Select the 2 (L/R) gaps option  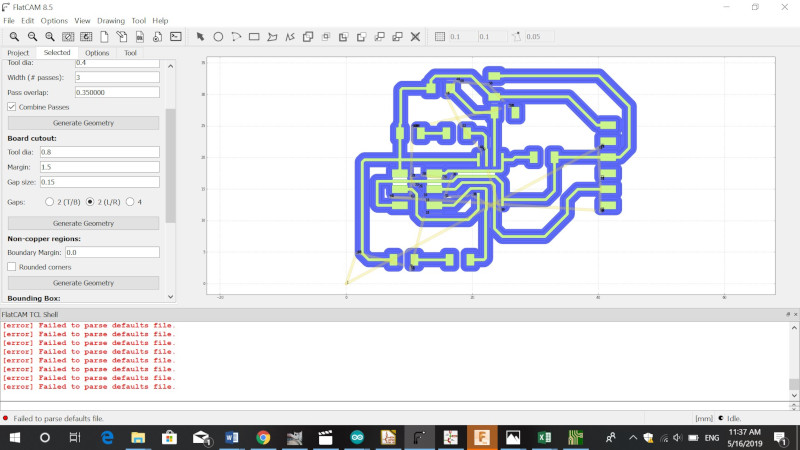point(90,202)
